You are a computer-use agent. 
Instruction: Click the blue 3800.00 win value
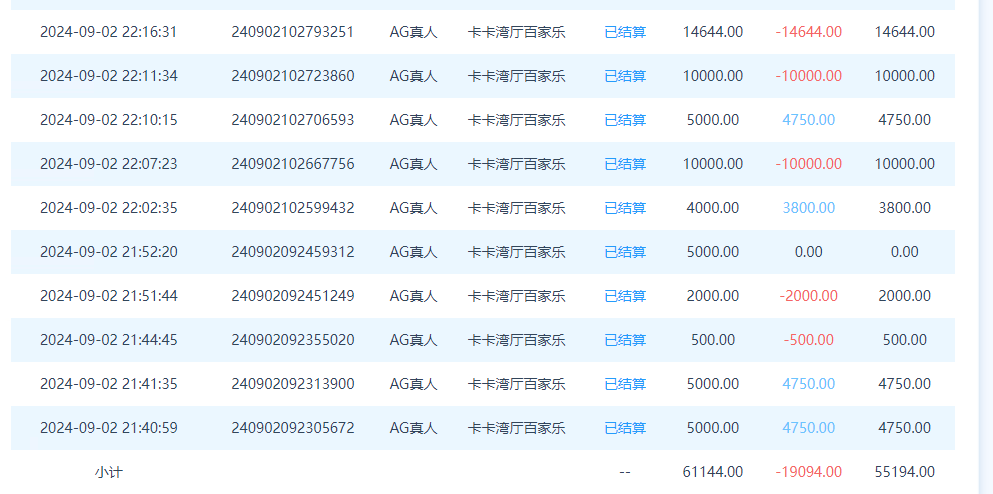click(x=809, y=208)
